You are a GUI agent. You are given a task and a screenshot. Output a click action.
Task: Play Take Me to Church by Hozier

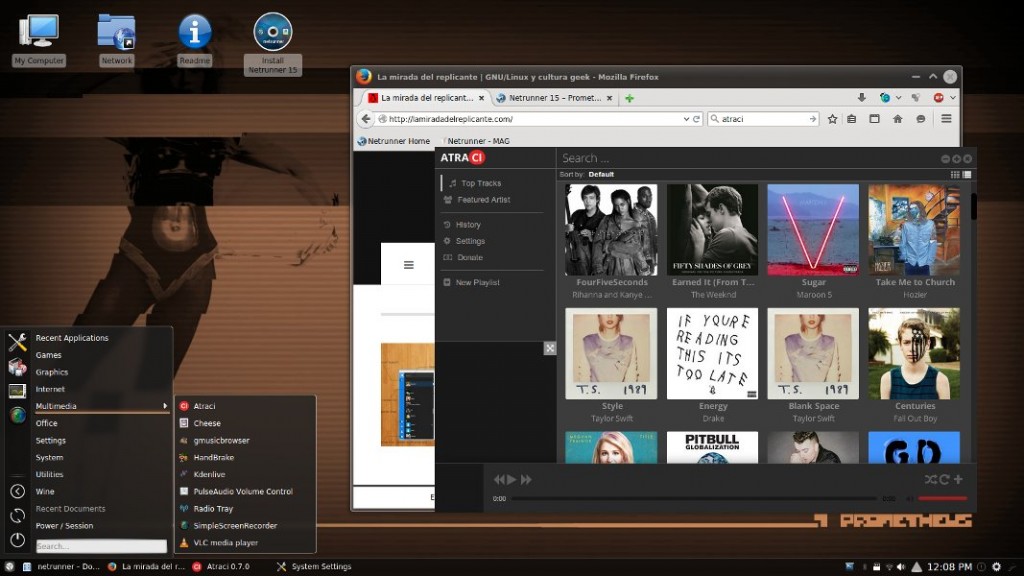click(914, 229)
